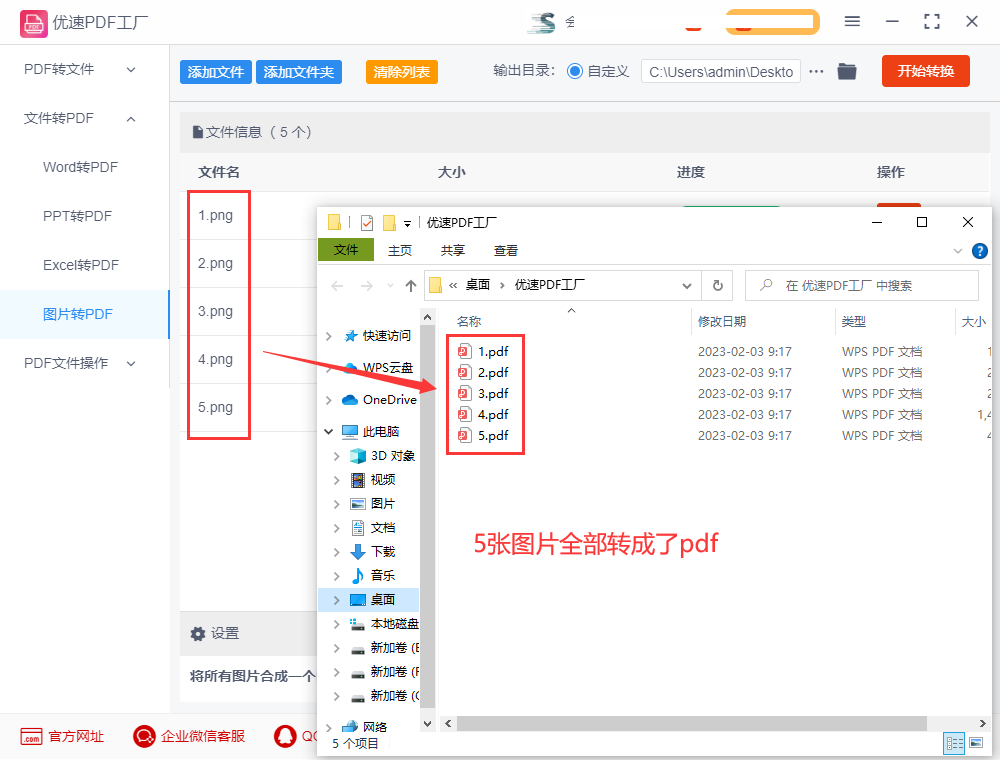Open recent locations dropdown arrow
This screenshot has height=760, width=1000.
390,286
